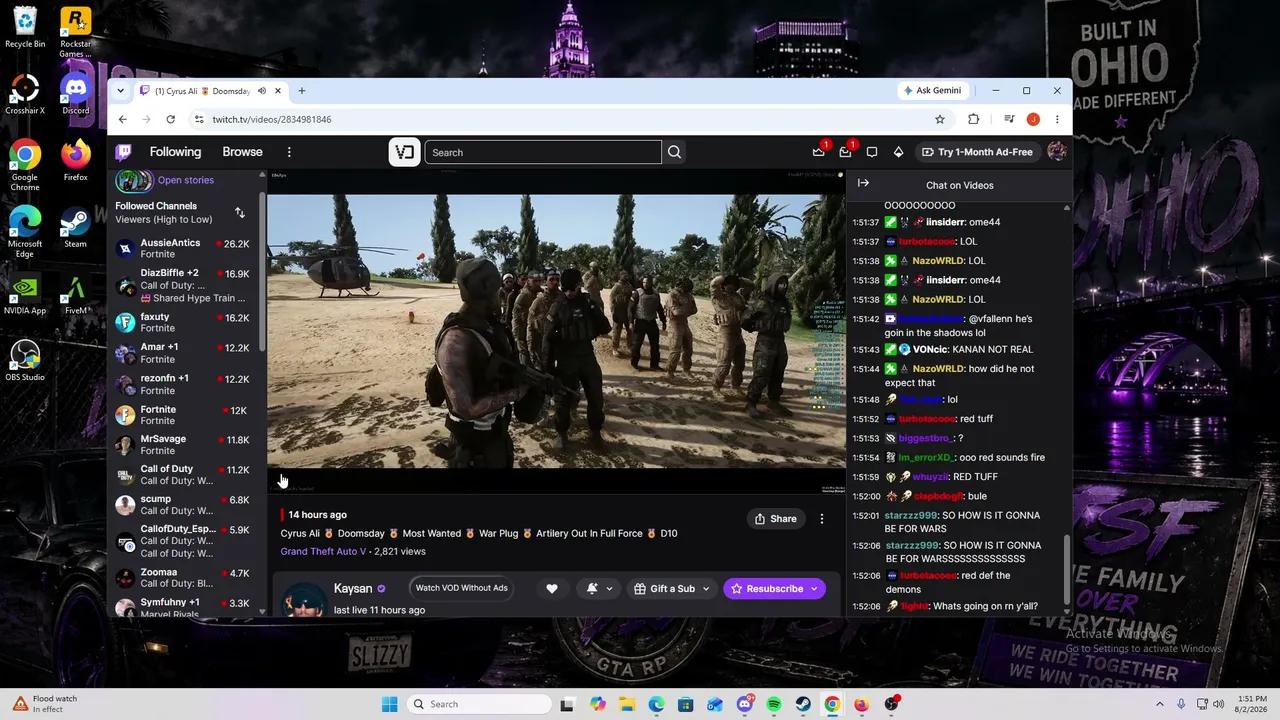1280x720 pixels.
Task: Expand the Gift a Sub dropdown arrow
Action: coord(705,589)
